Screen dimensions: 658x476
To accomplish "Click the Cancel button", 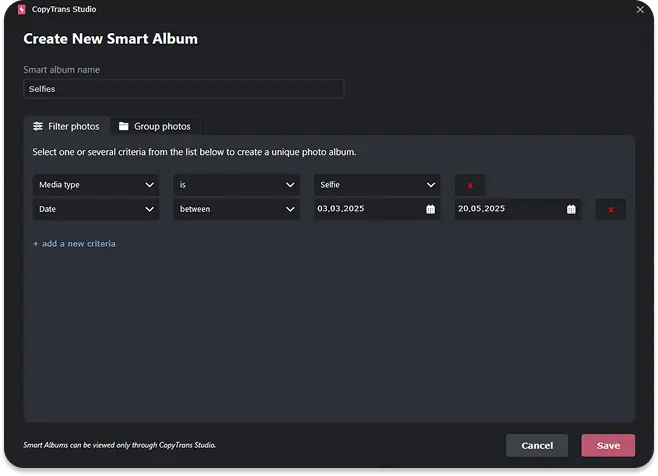I will 537,446.
